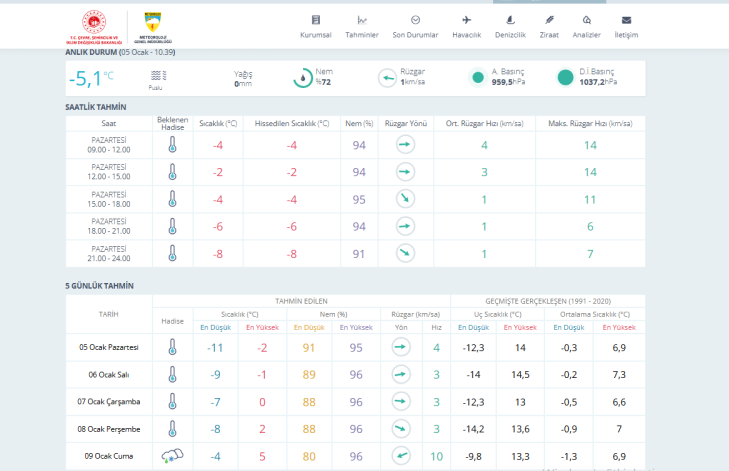729x471 pixels.
Task: Click the Tahminler chart icon
Action: (x=362, y=20)
